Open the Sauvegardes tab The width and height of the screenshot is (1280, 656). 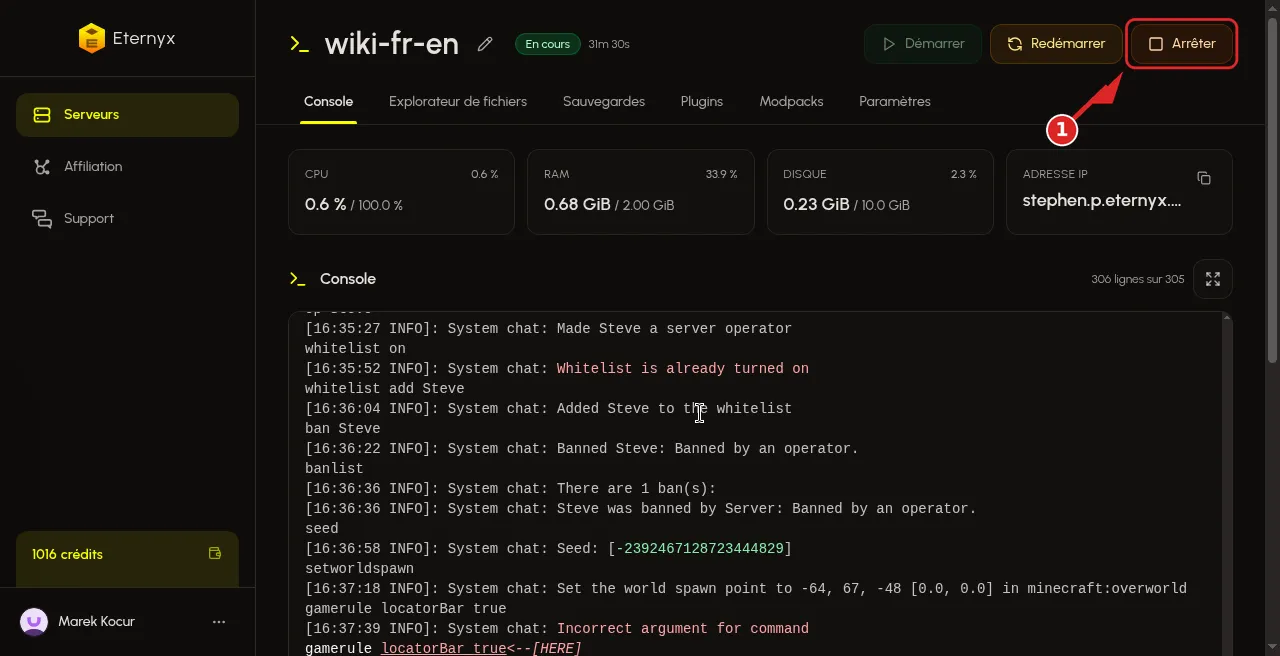tap(604, 102)
